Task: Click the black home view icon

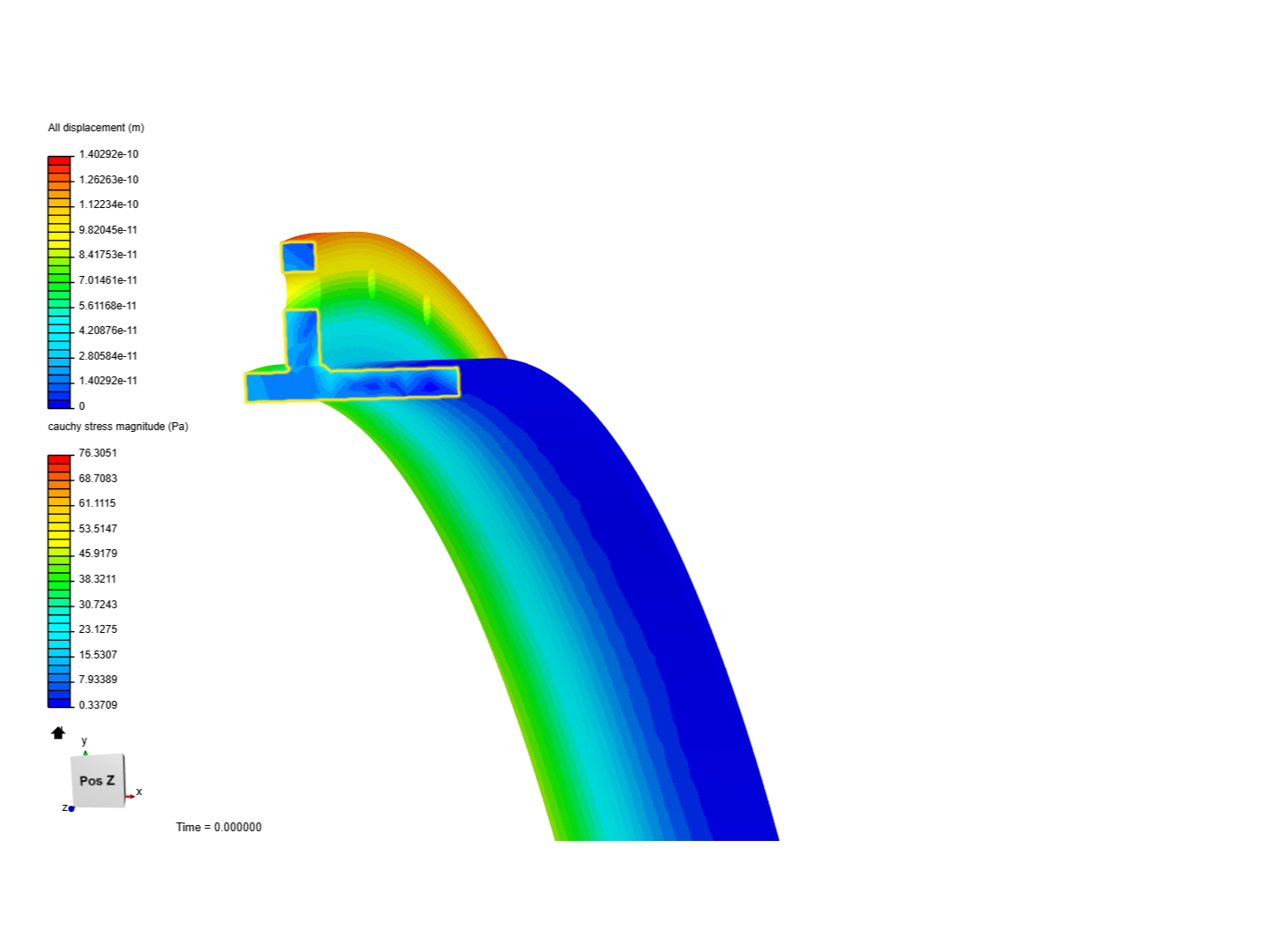Action: tap(58, 733)
